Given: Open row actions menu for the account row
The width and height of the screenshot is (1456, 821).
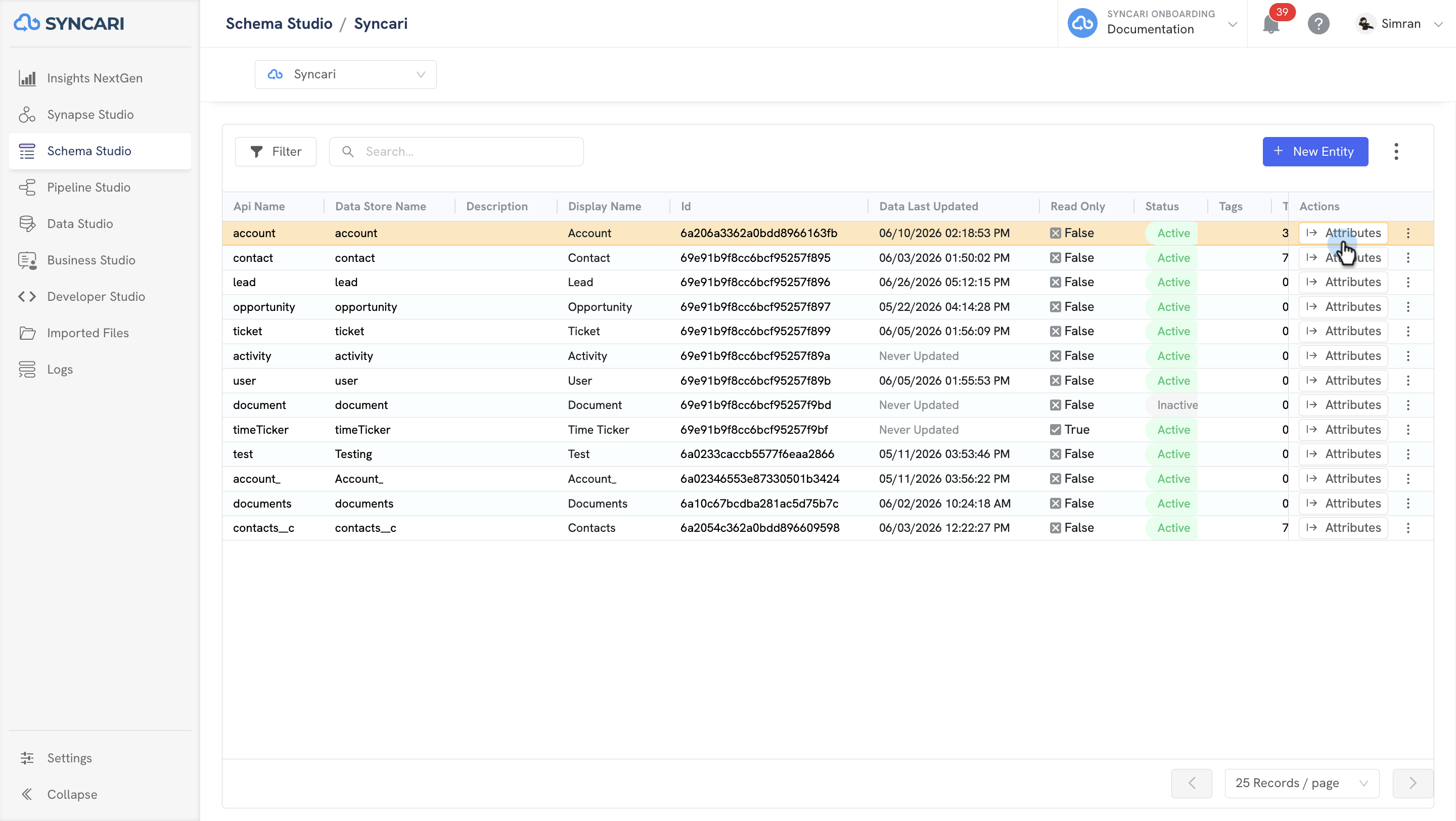Looking at the screenshot, I should 1408,233.
